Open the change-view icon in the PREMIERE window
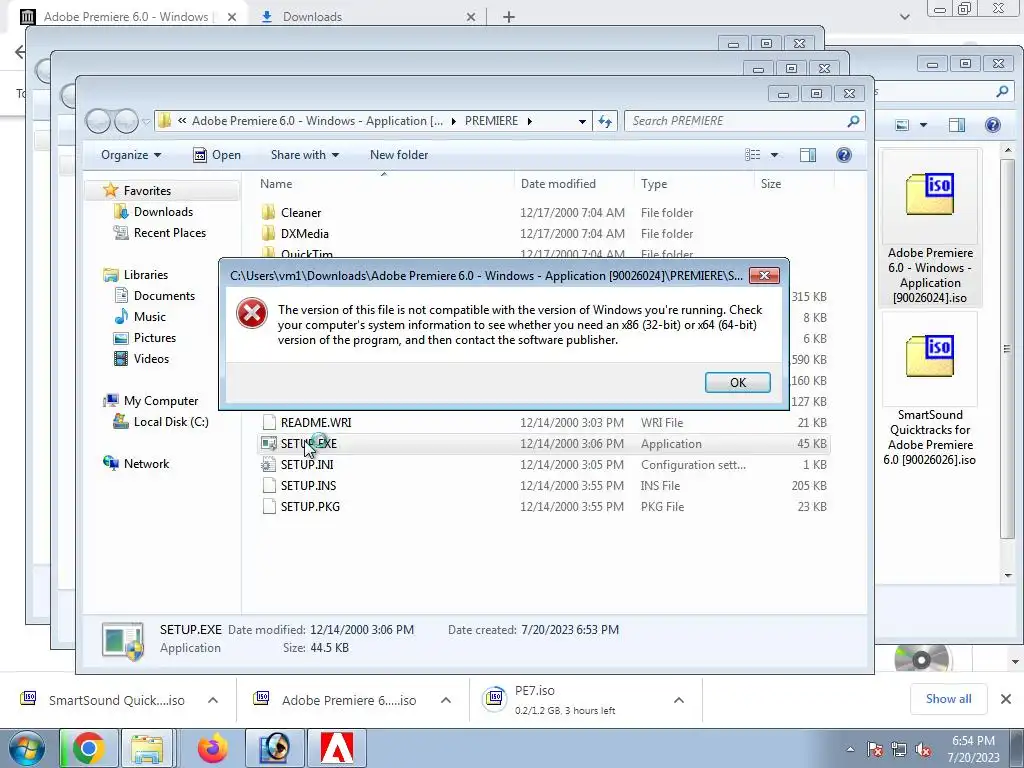The height and width of the screenshot is (768, 1024). [x=753, y=155]
